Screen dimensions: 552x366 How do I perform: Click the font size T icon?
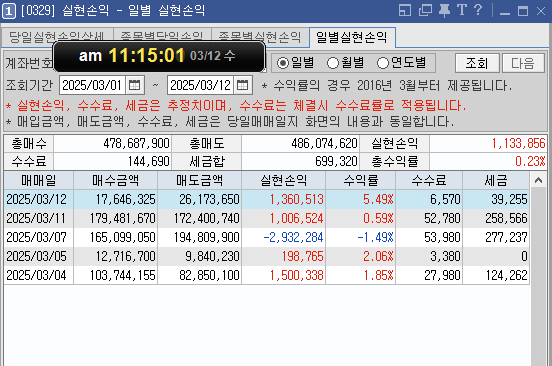462,10
